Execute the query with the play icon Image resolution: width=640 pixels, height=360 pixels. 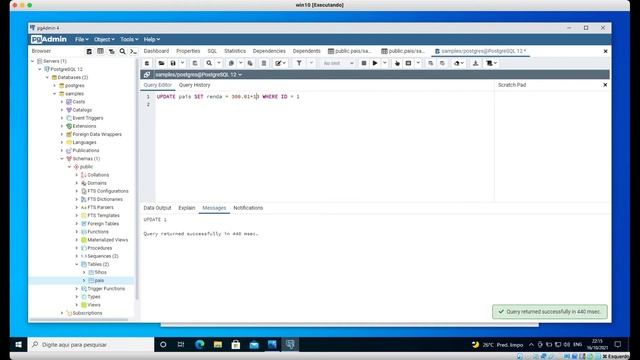[375, 63]
